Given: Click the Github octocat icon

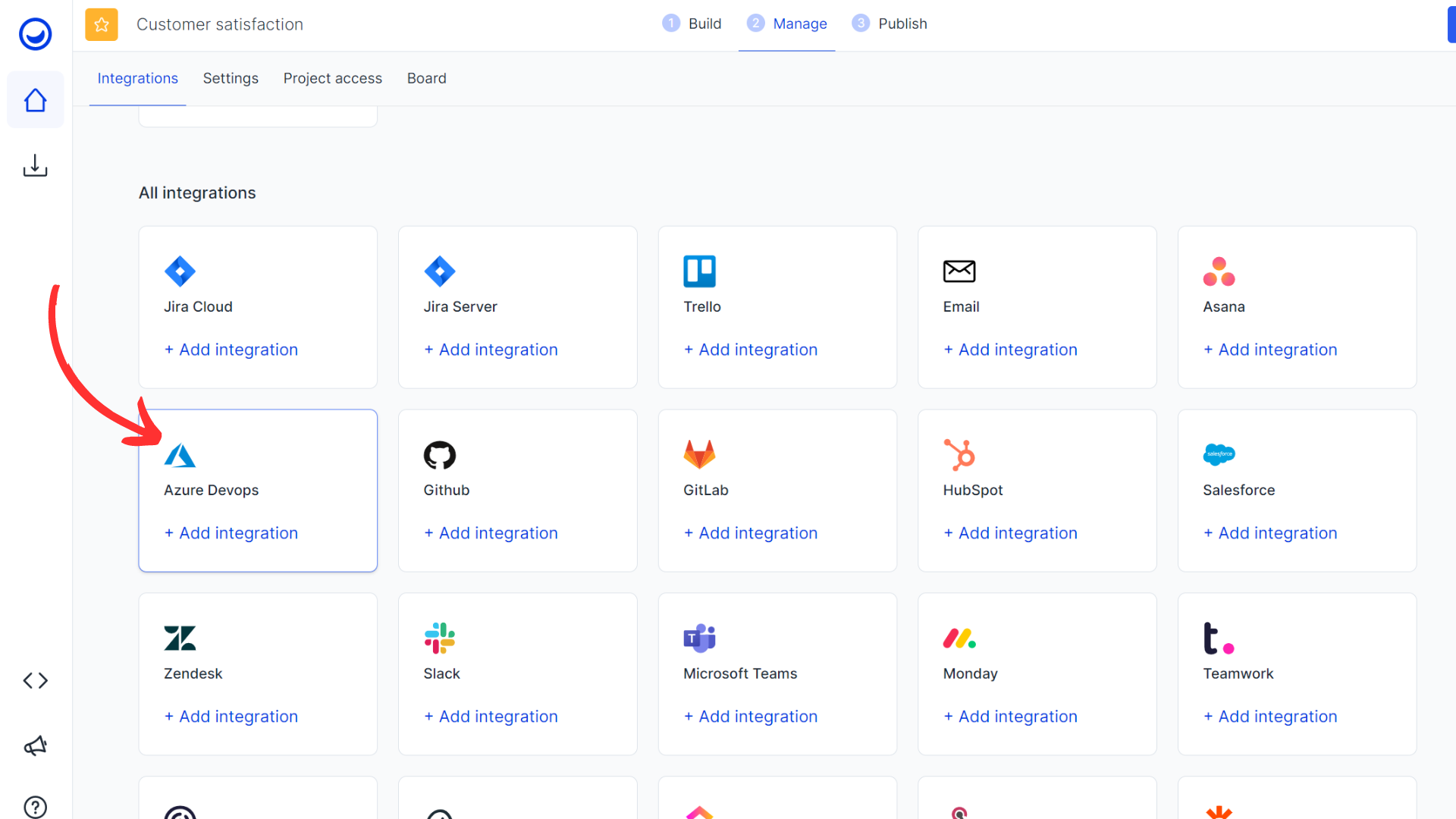Looking at the screenshot, I should (440, 455).
